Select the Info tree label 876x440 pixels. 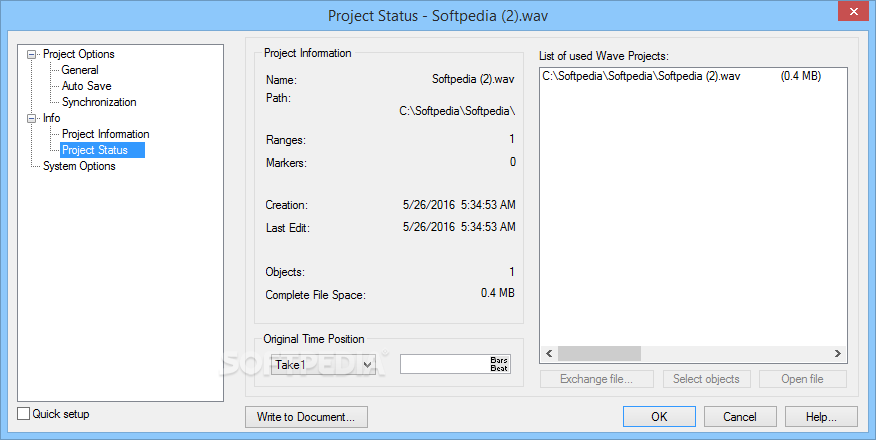click(51, 118)
